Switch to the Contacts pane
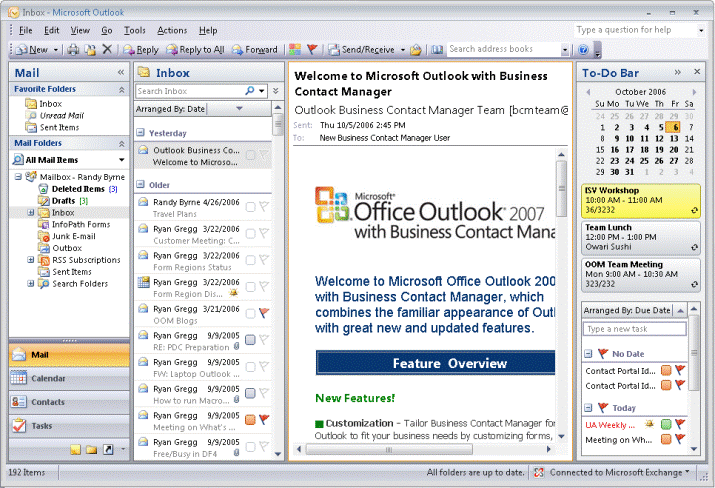Image resolution: width=715 pixels, height=488 pixels. pos(69,402)
